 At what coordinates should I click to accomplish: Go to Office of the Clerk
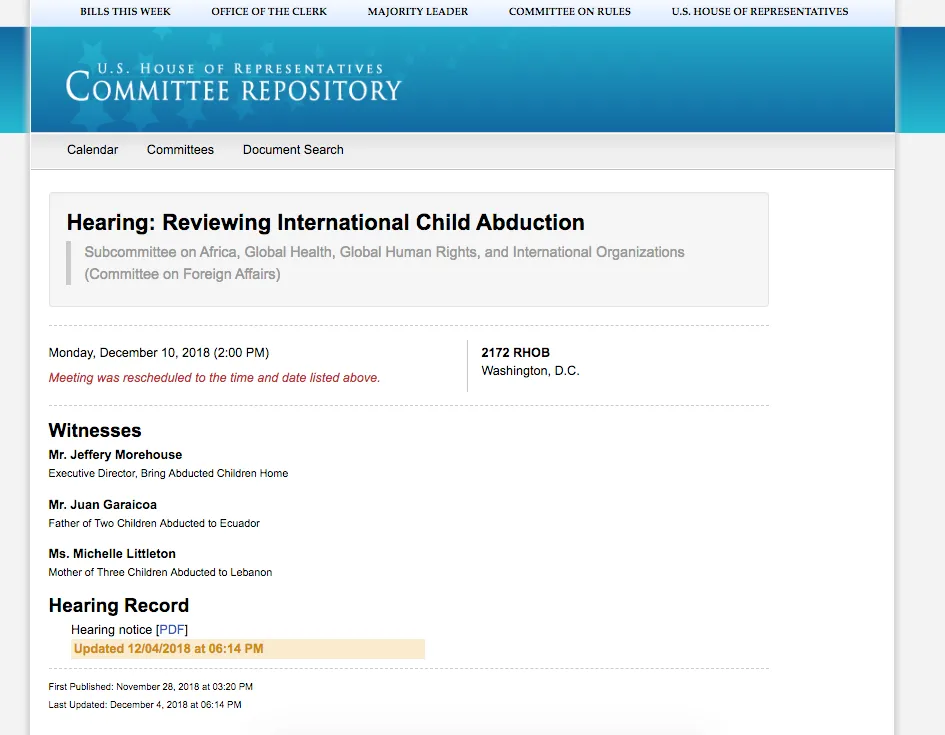click(269, 11)
